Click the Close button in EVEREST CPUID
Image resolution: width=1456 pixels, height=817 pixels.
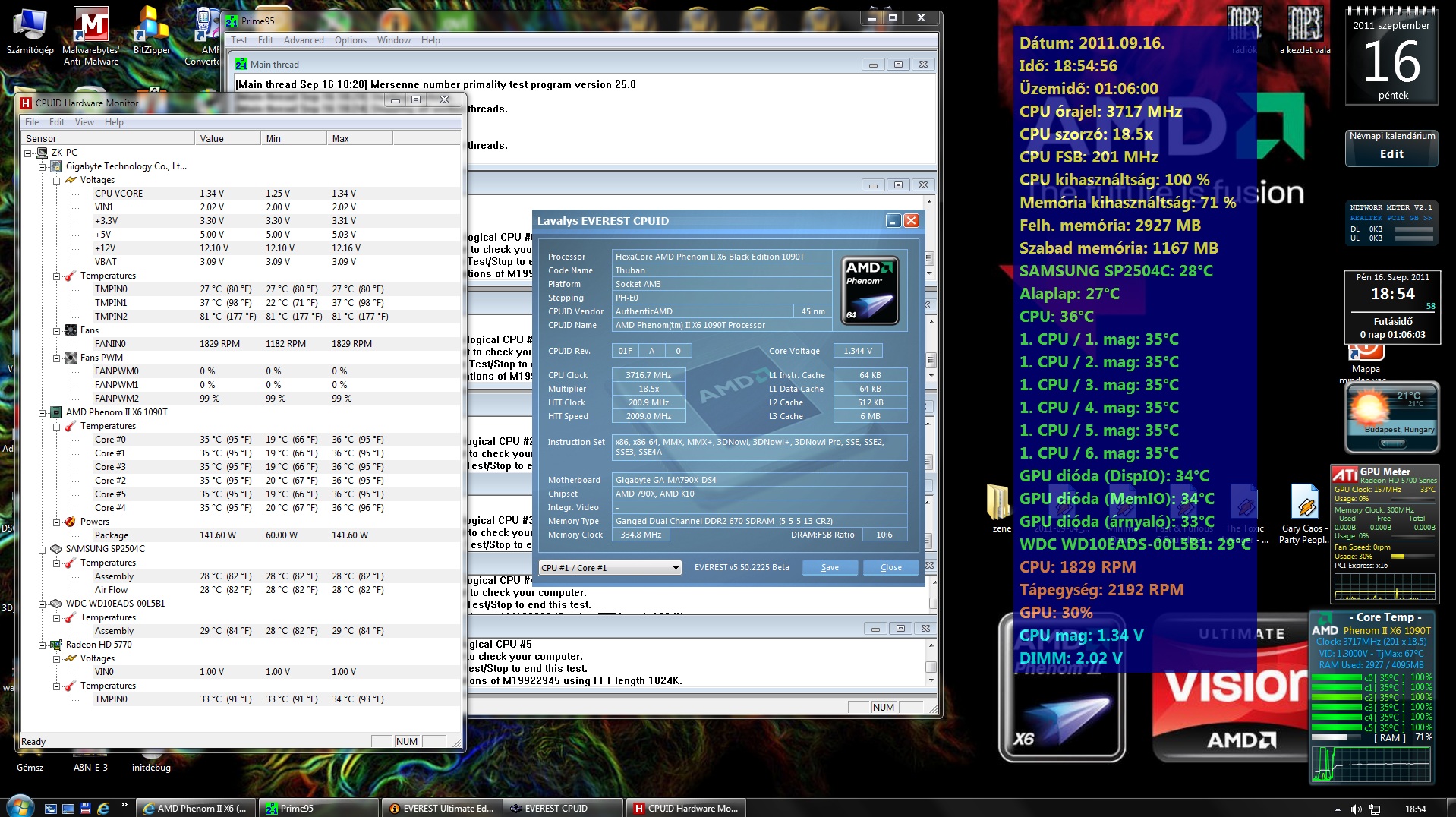(890, 568)
